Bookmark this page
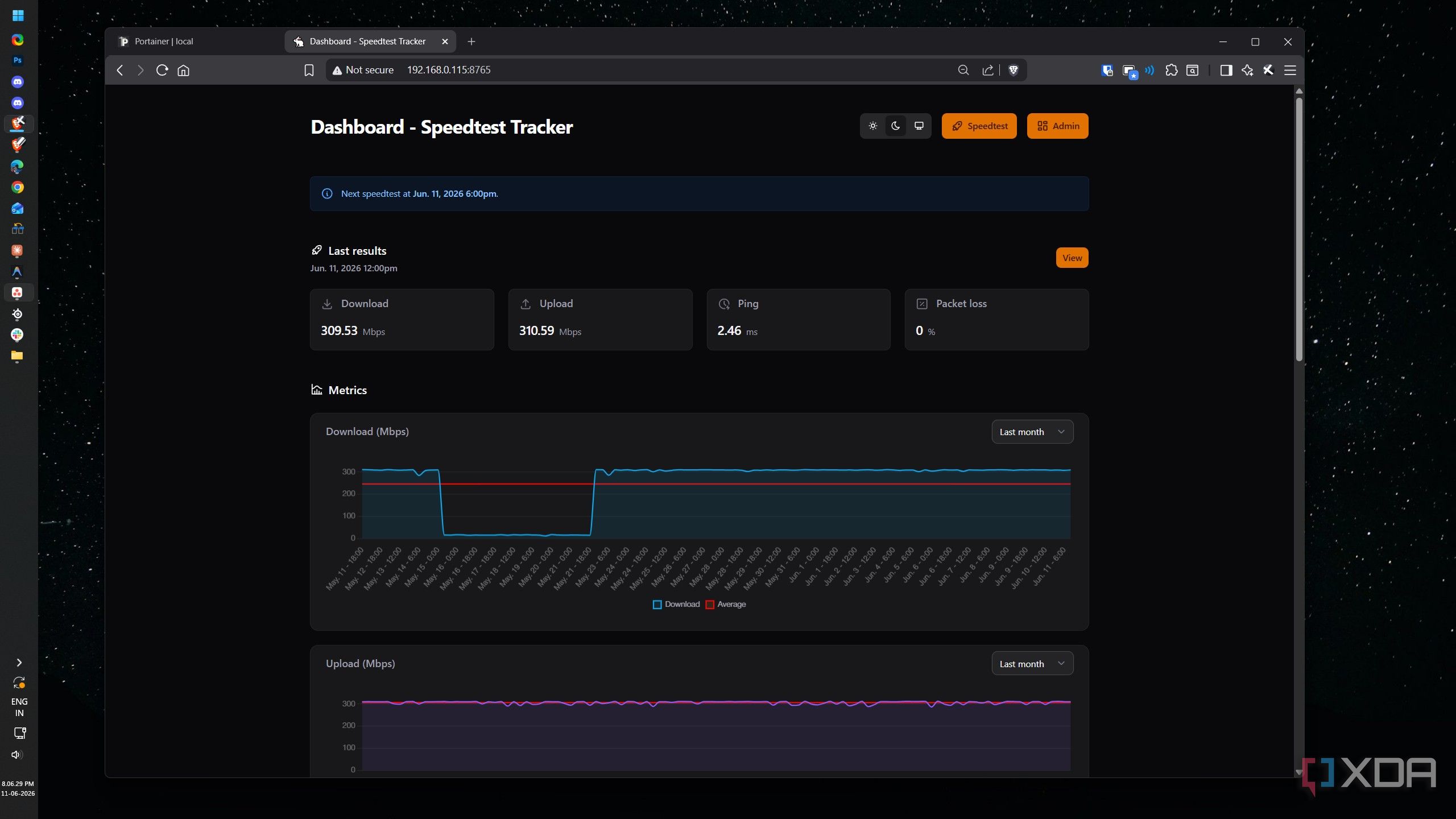 (309, 70)
